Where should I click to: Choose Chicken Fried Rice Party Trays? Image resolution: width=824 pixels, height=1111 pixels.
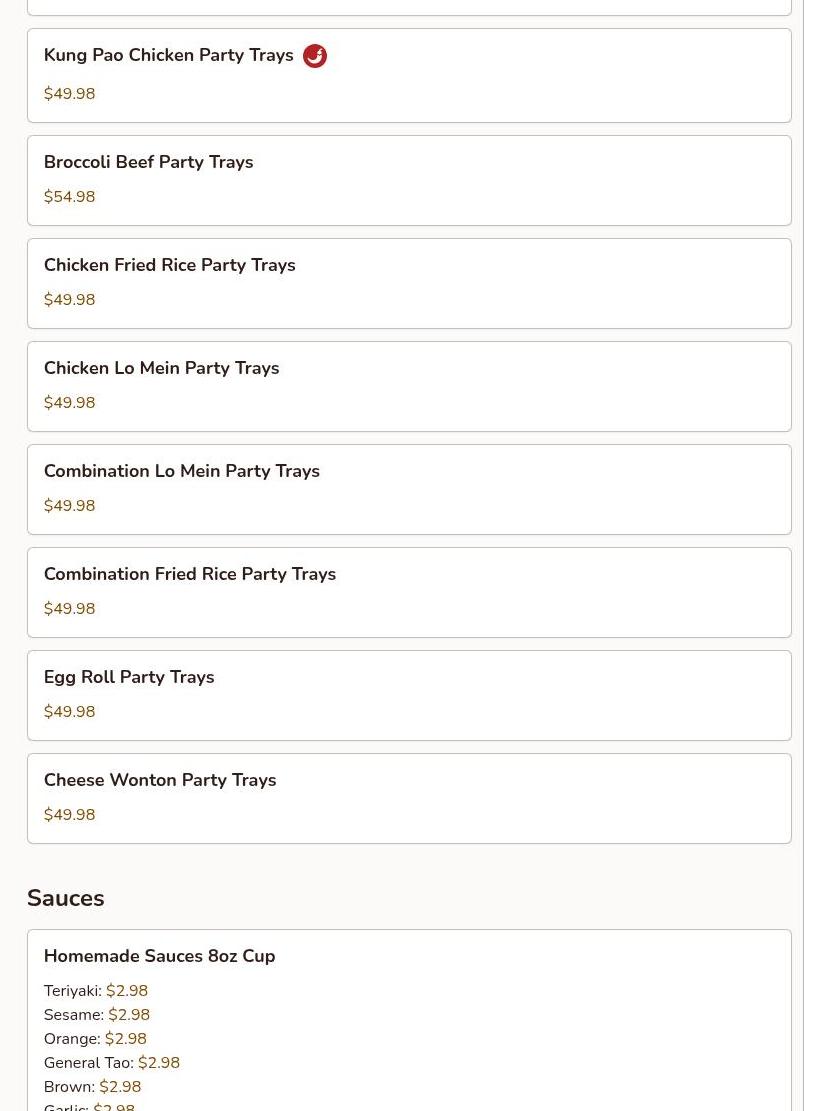169,265
